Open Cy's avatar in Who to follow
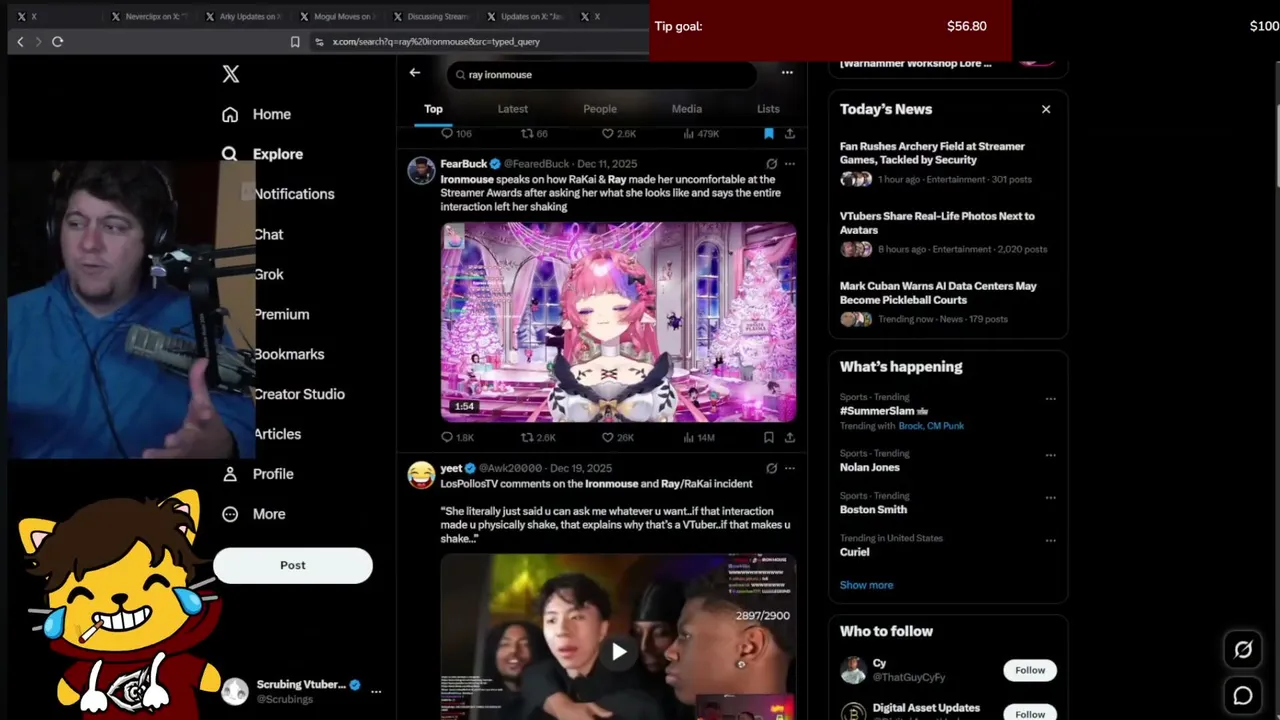The width and height of the screenshot is (1280, 720). pos(853,670)
